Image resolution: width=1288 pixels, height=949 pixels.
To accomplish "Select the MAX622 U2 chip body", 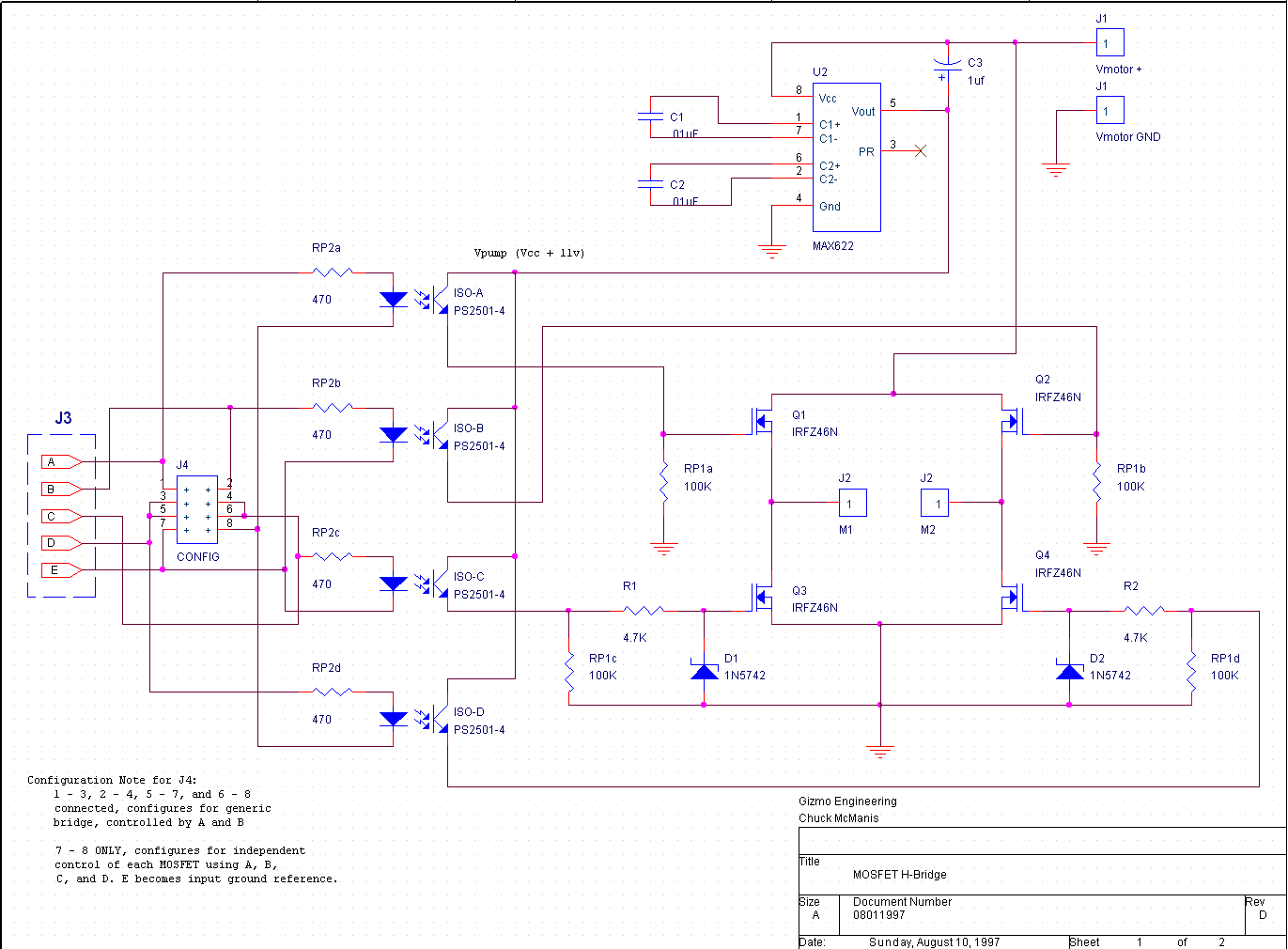I will [x=846, y=156].
